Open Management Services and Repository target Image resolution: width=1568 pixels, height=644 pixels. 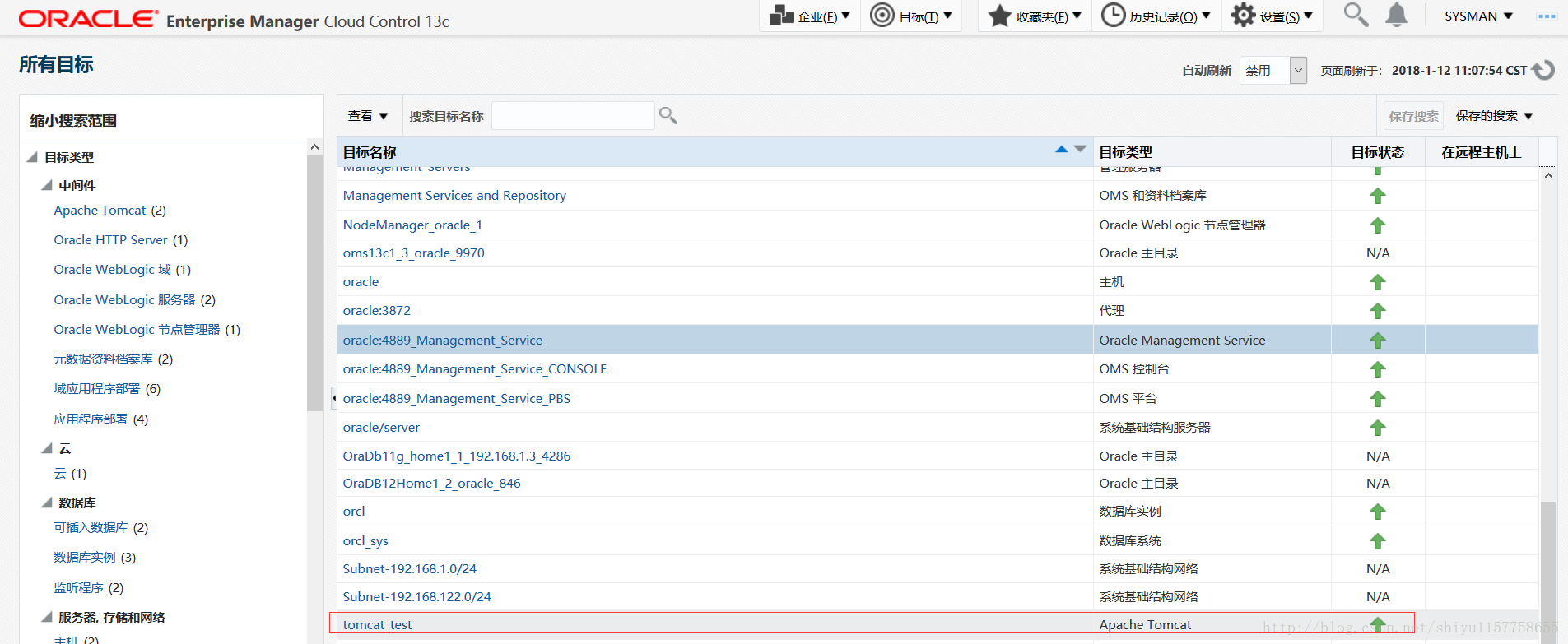tap(454, 196)
